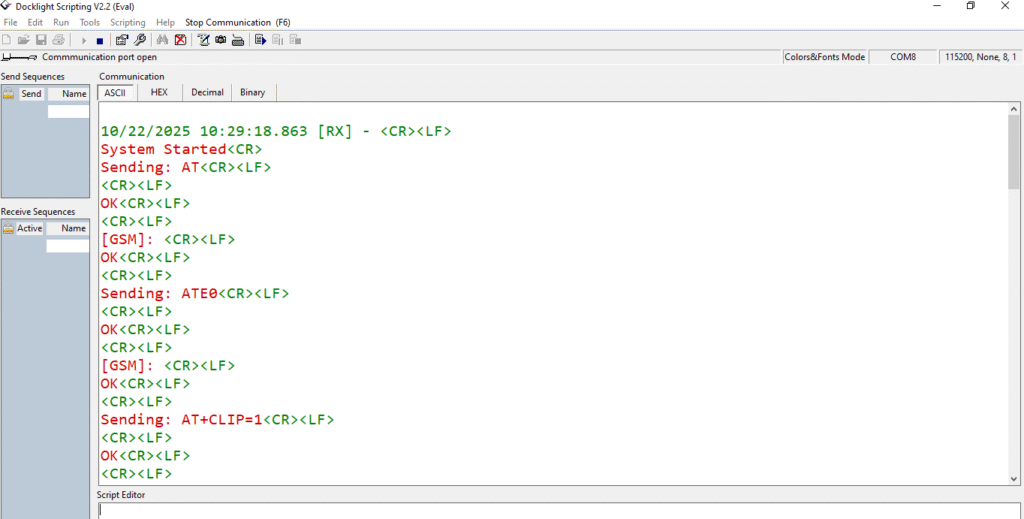Clear communication window with red X icon
The height and width of the screenshot is (519, 1024).
coord(180,40)
